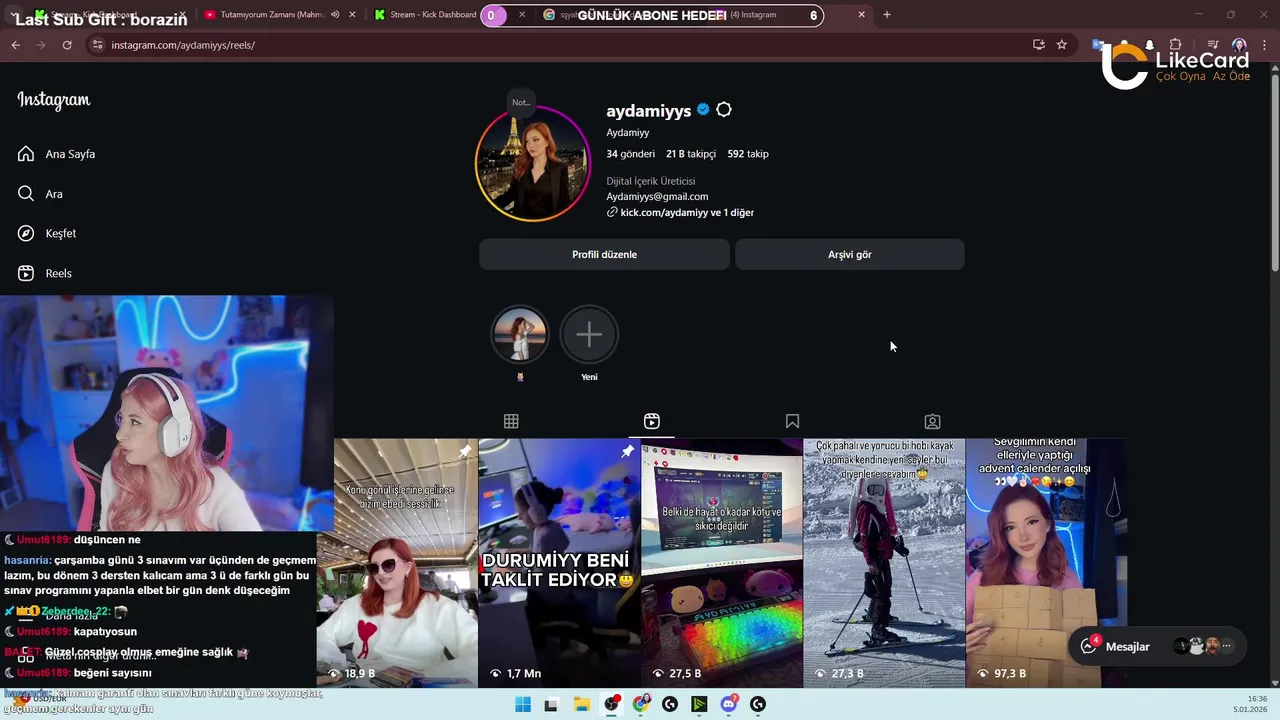Open the tagged photos tab

932,421
